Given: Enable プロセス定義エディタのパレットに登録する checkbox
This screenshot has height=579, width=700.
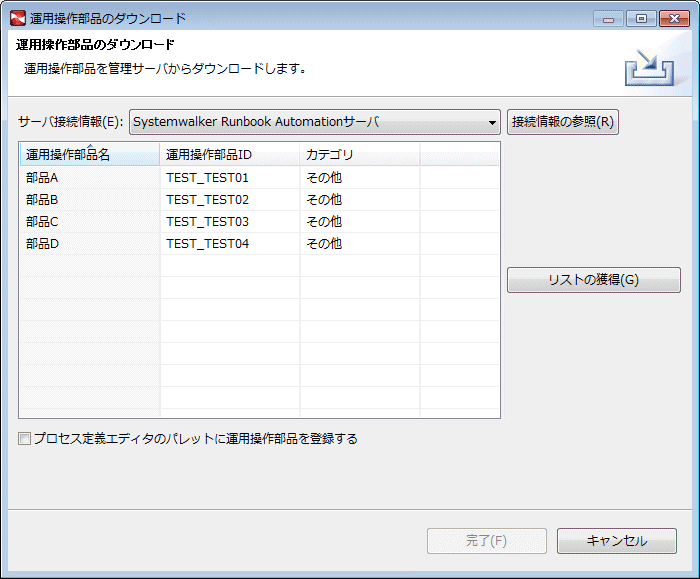Looking at the screenshot, I should coord(25,439).
